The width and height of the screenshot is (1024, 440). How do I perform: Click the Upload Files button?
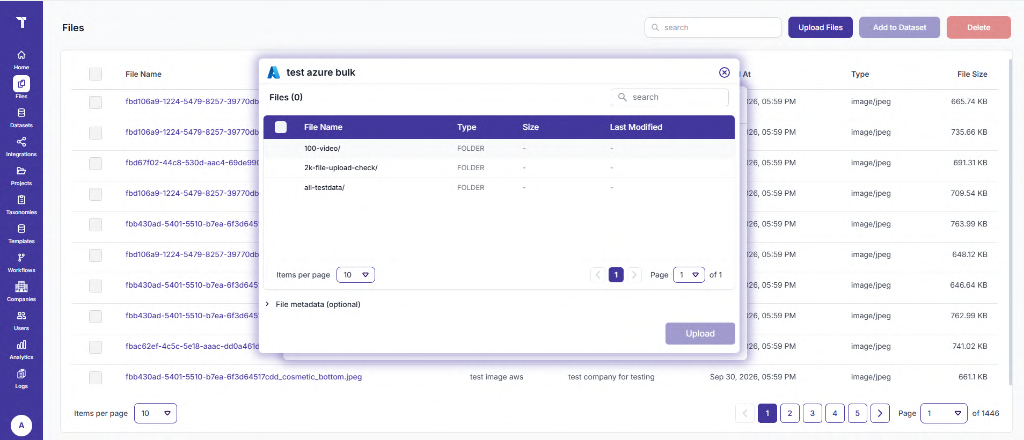coord(820,27)
